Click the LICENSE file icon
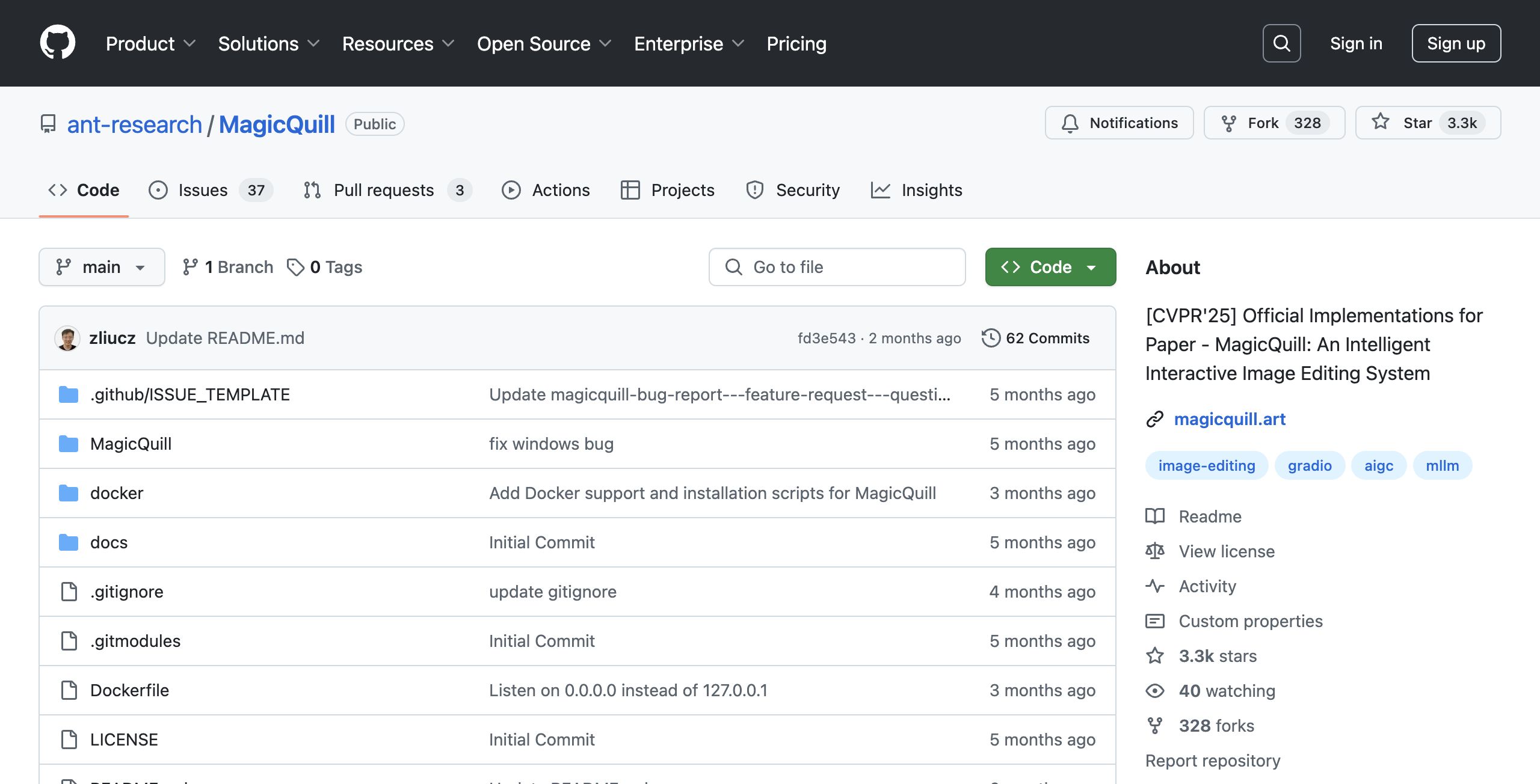1540x784 pixels. pyautogui.click(x=69, y=740)
